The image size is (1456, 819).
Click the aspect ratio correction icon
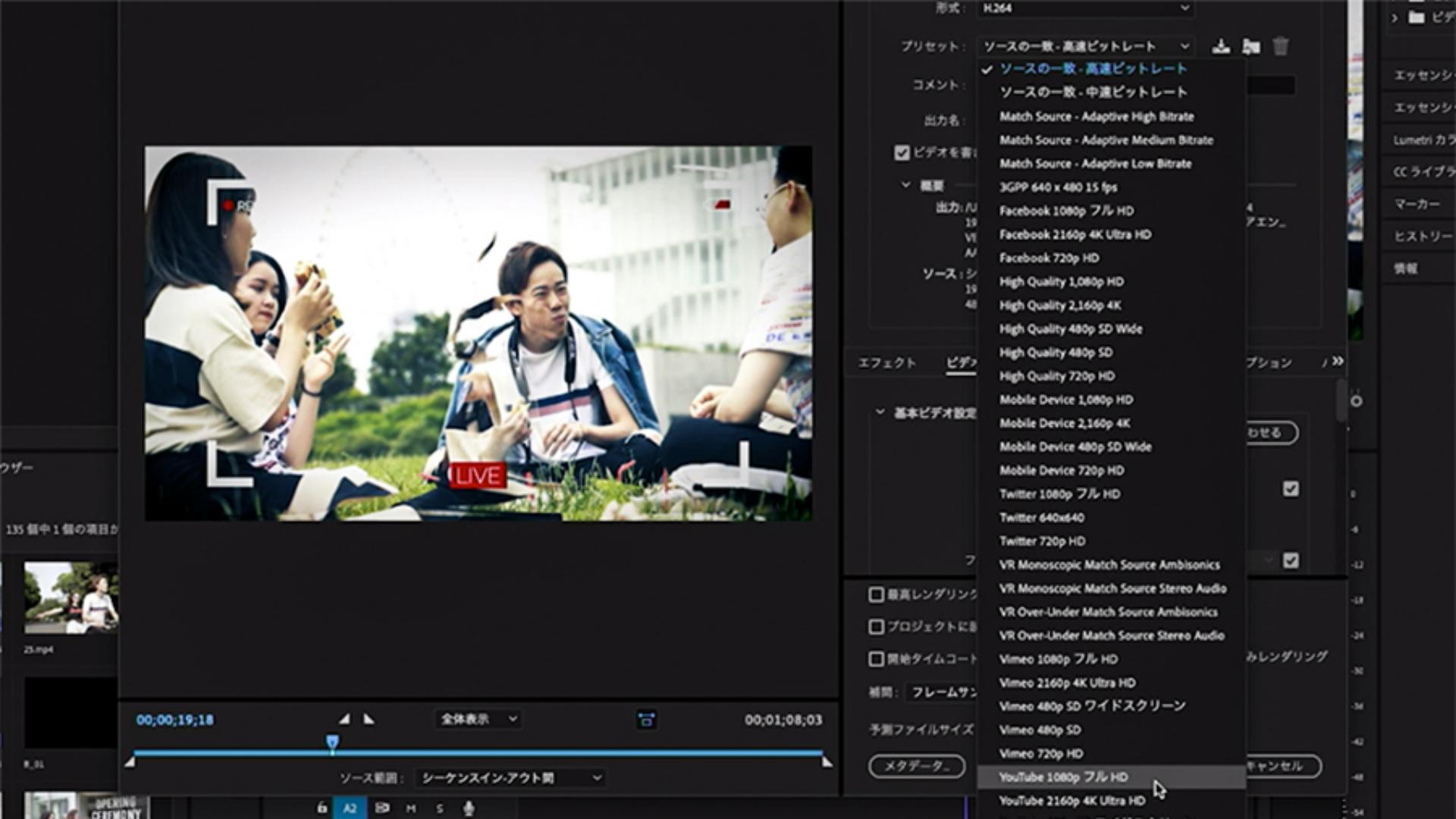[x=645, y=720]
